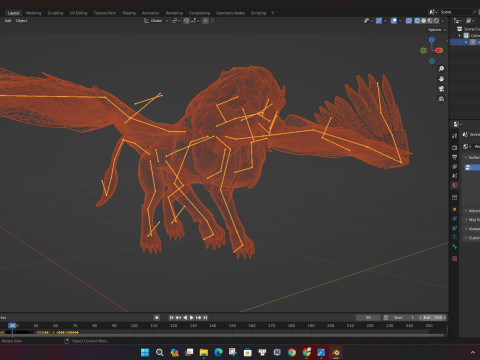Screen dimensions: 480x360
Task: Click the Scene Collection icon in the outliner
Action: pos(460,29)
